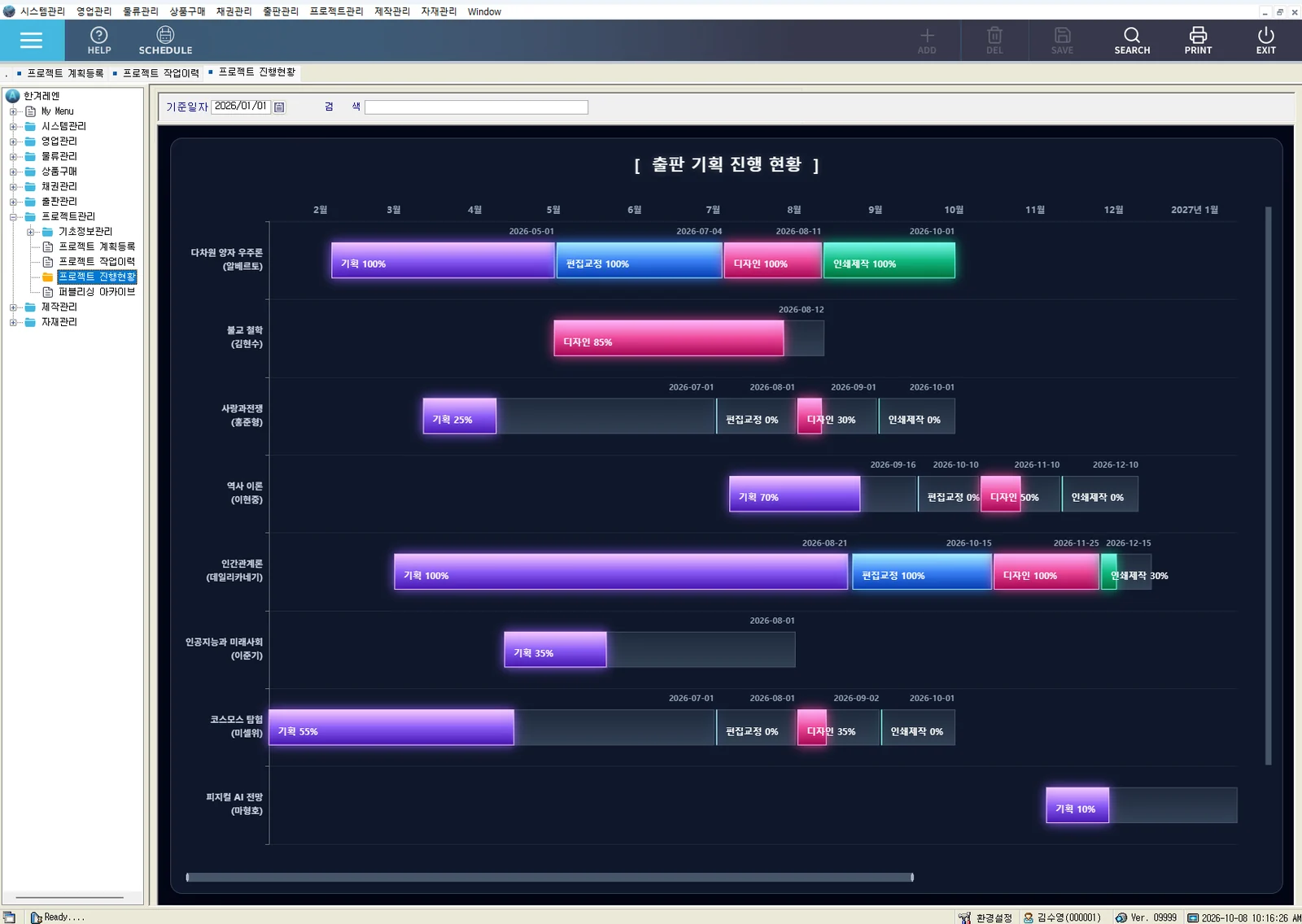The height and width of the screenshot is (924, 1302).
Task: Click the user icon beside 김수영(000001)
Action: click(1029, 917)
